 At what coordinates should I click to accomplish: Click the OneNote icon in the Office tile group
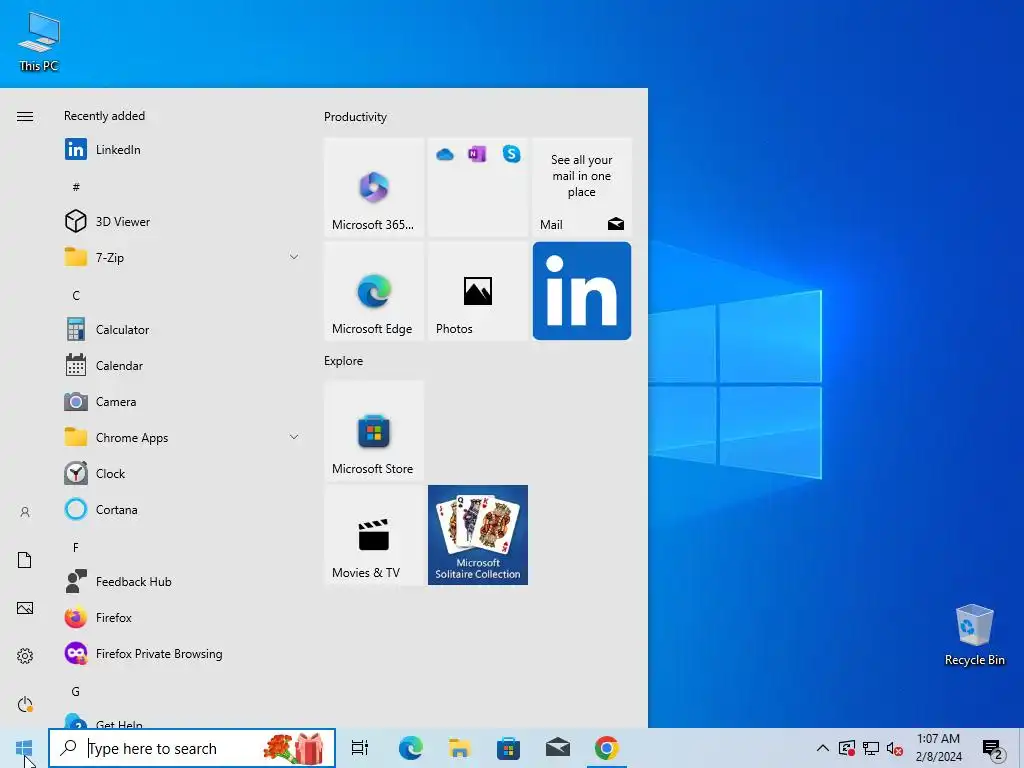pos(477,154)
